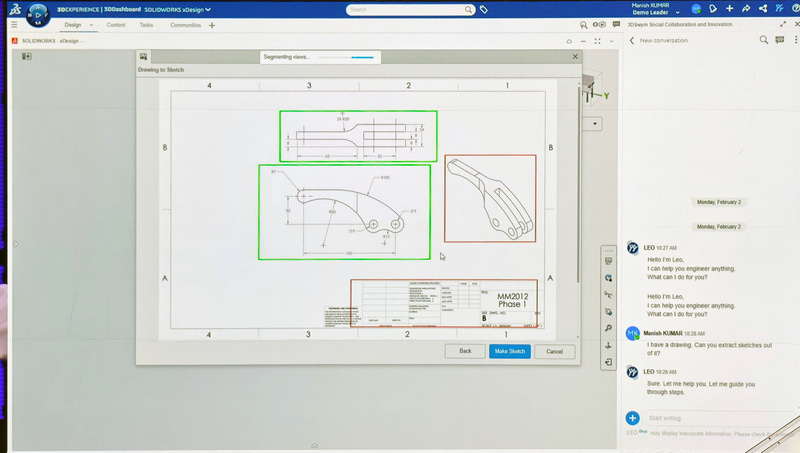Expand the left side panel arrow

(x=15, y=244)
